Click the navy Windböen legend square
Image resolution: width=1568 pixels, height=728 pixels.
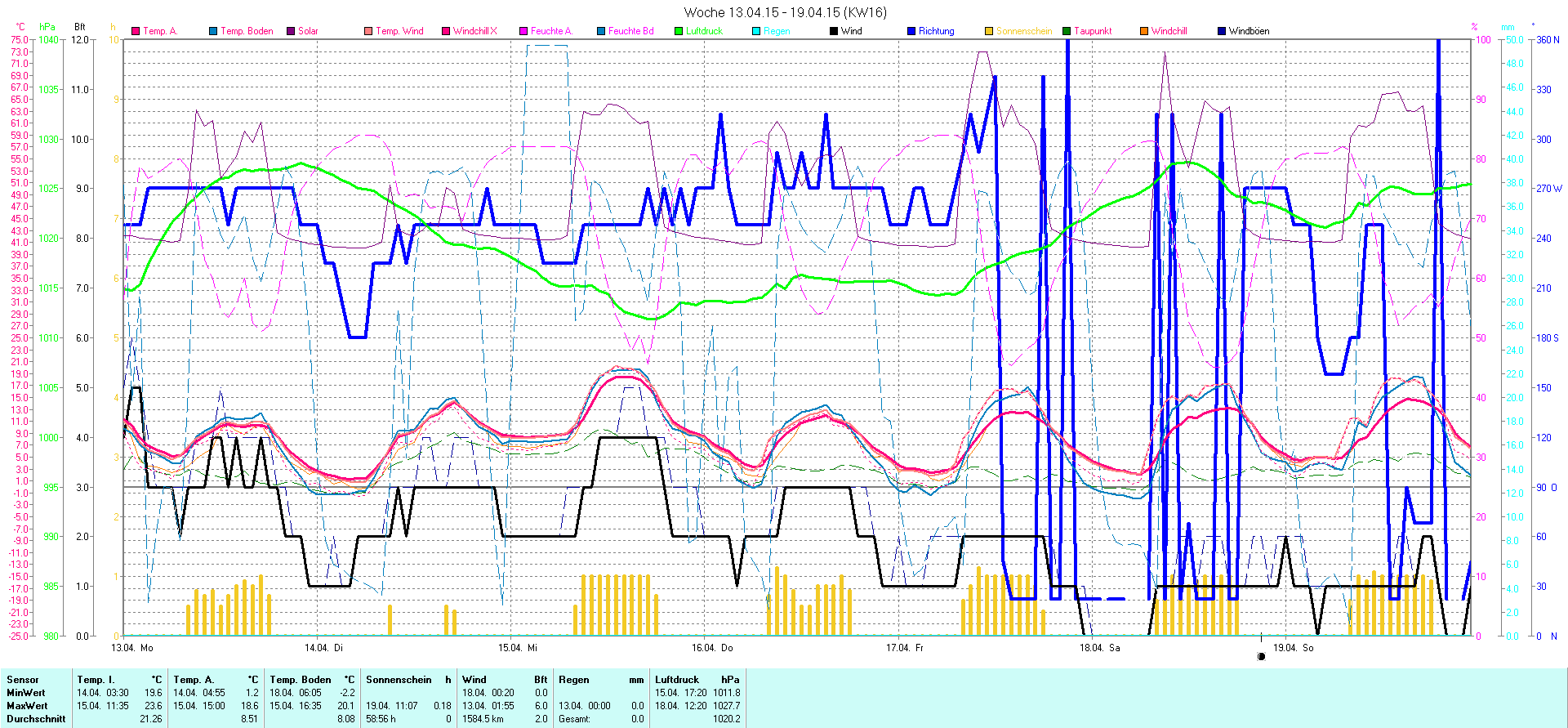point(1222,31)
